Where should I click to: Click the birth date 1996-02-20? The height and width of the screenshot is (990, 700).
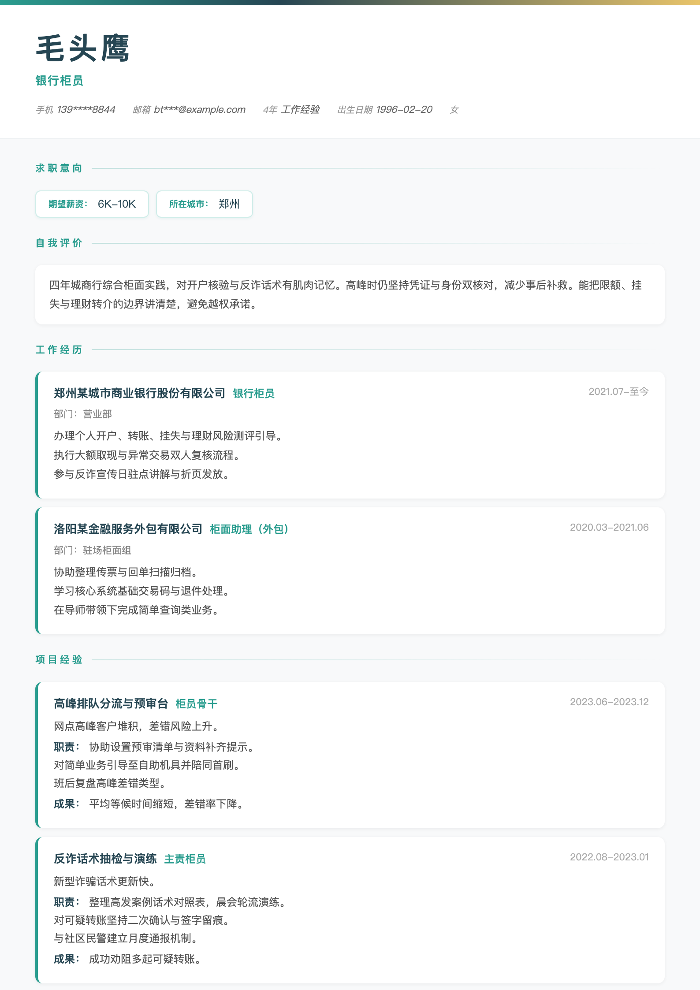click(404, 109)
